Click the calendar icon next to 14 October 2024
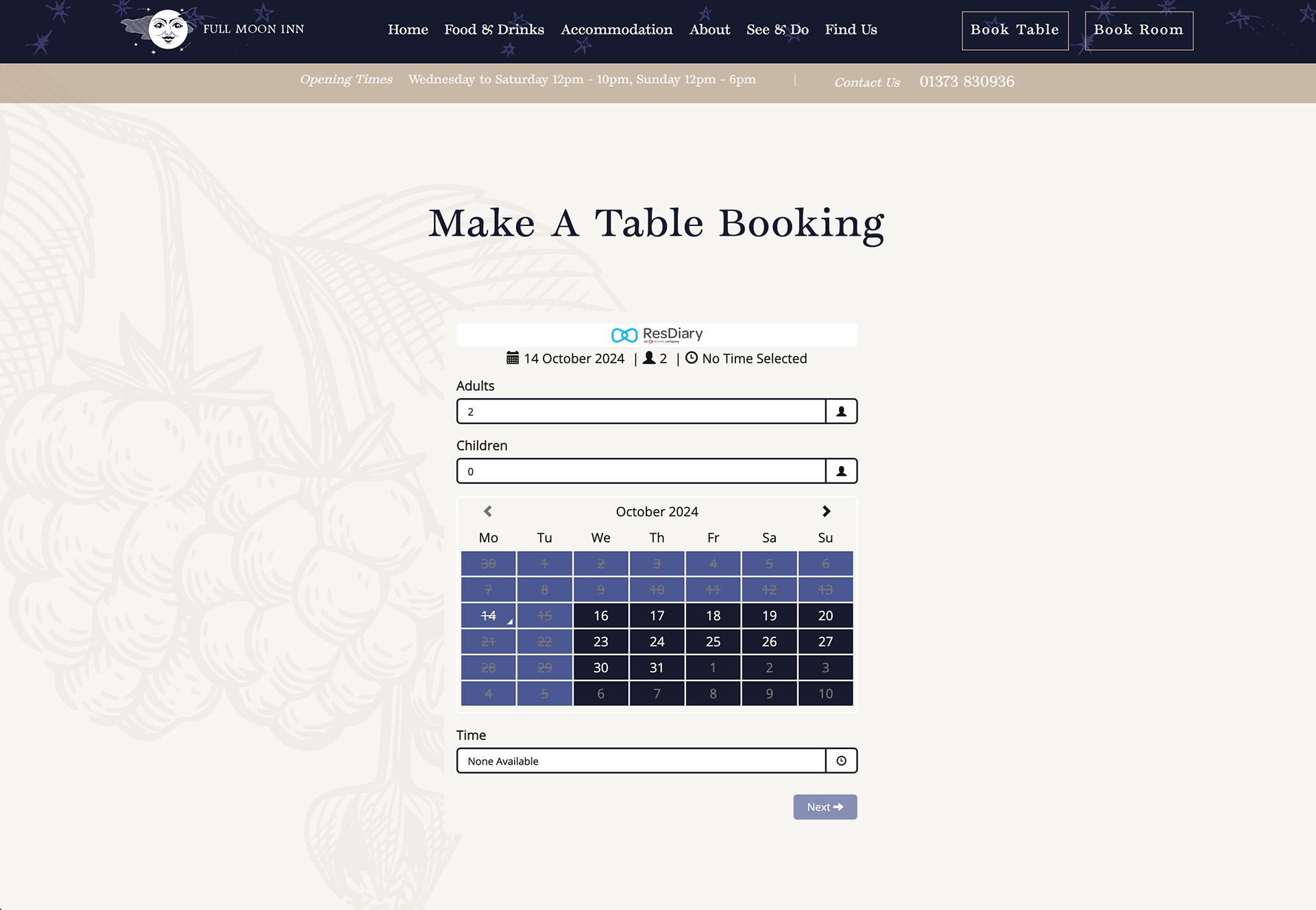Image resolution: width=1316 pixels, height=910 pixels. tap(513, 358)
